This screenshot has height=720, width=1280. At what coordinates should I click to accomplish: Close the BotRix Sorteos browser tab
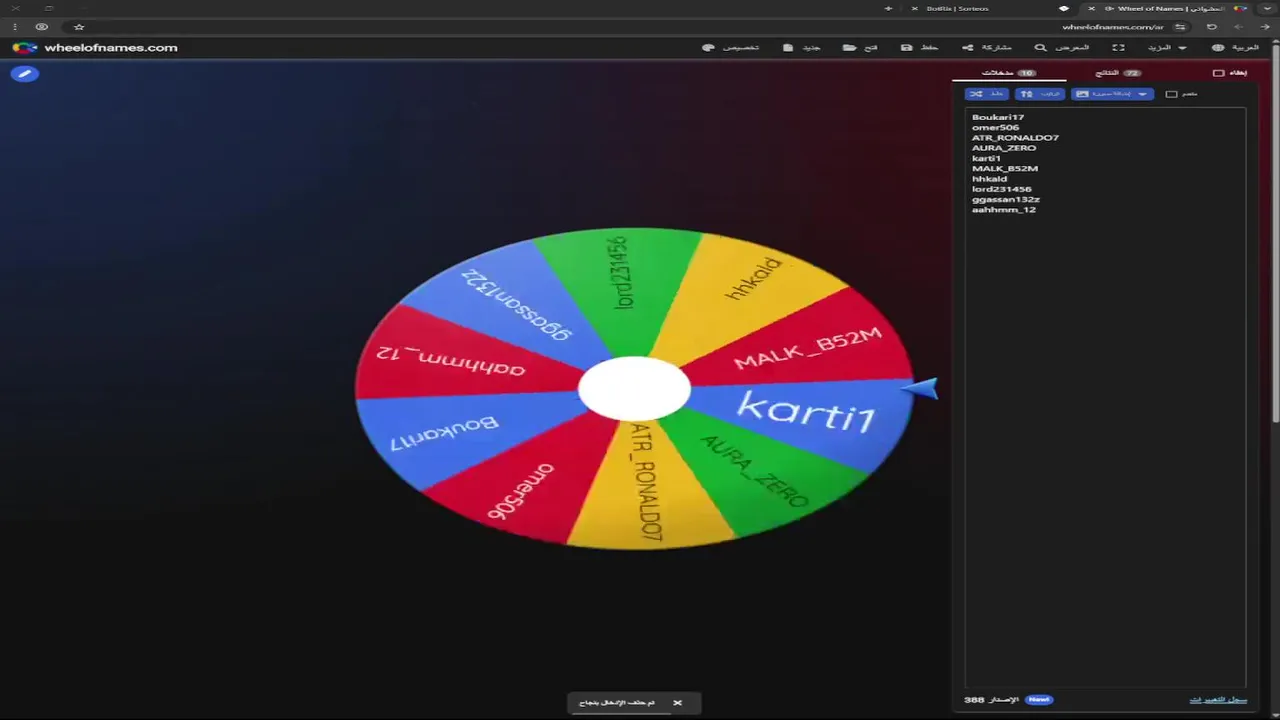[914, 8]
